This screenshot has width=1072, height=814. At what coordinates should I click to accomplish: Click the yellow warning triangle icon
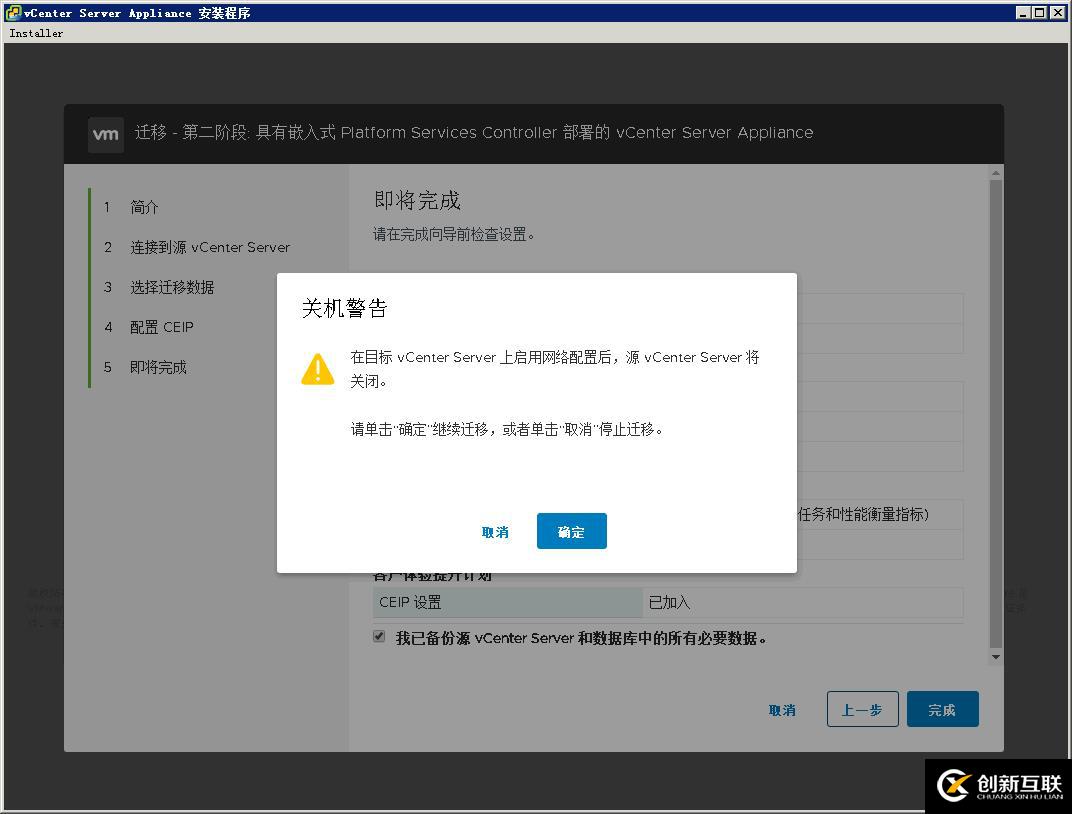tap(318, 369)
